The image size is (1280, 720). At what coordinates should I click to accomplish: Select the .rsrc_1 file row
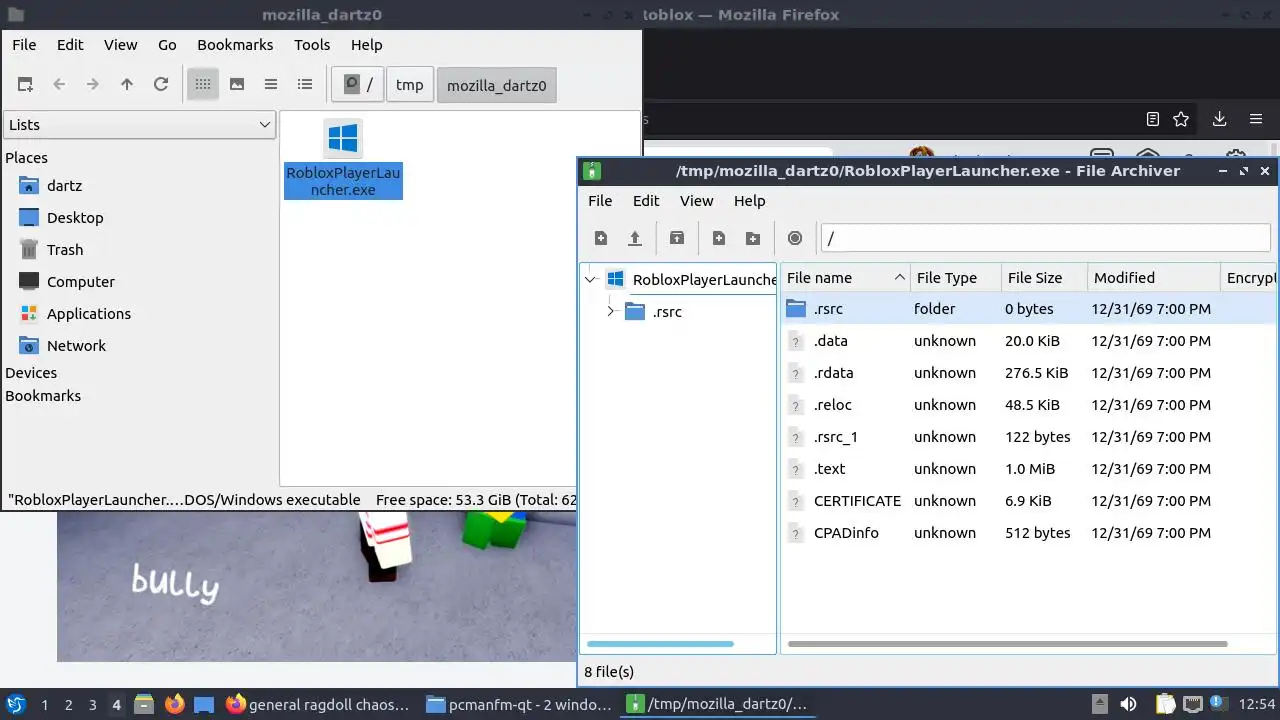1029,437
